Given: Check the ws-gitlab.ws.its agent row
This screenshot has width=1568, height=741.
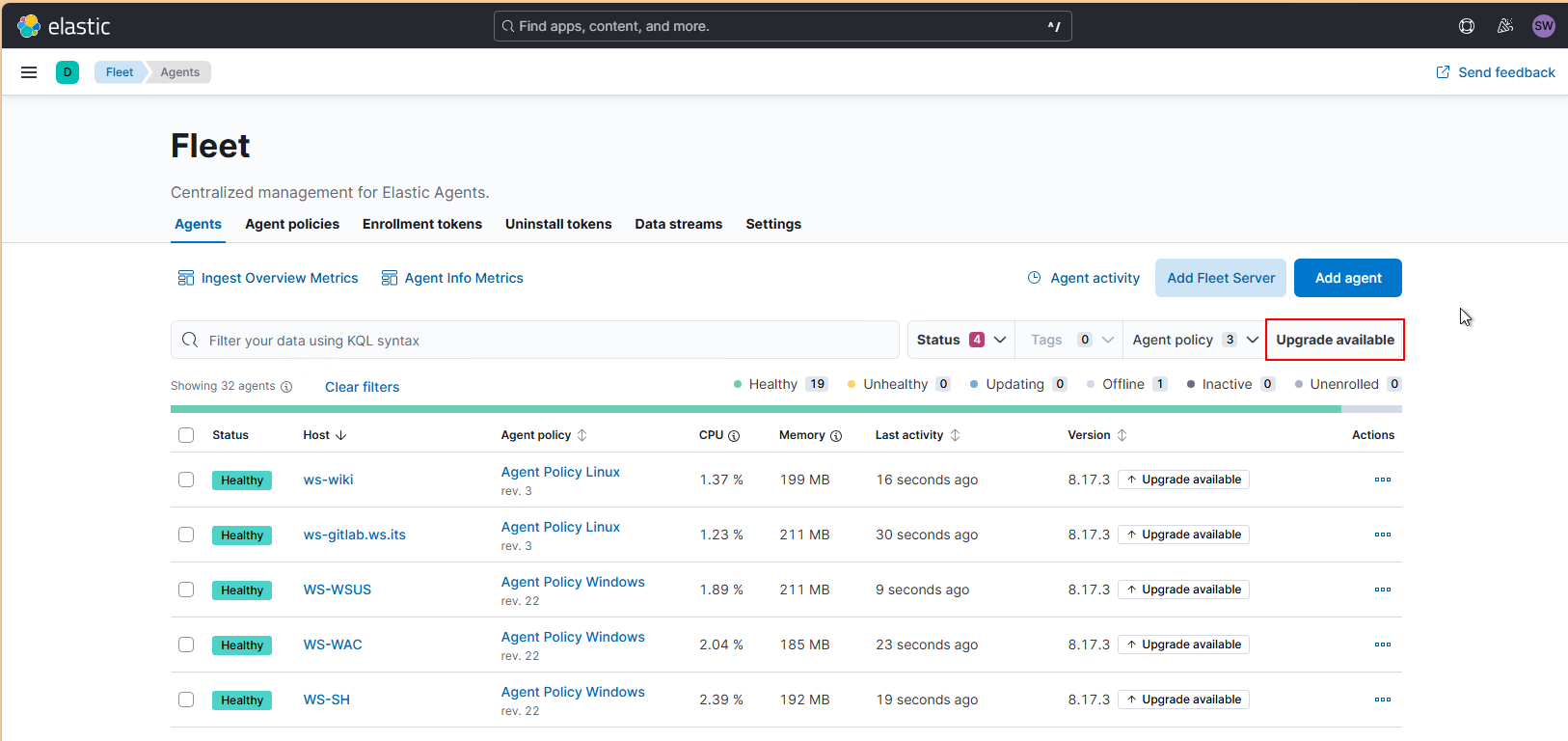Looking at the screenshot, I should tap(186, 535).
